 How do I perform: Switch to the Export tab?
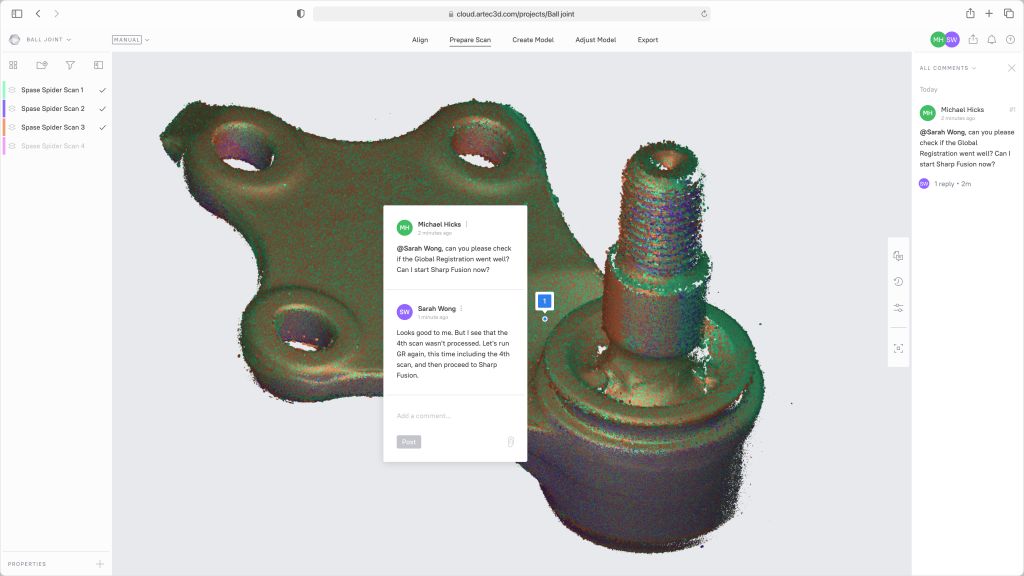pyautogui.click(x=648, y=40)
